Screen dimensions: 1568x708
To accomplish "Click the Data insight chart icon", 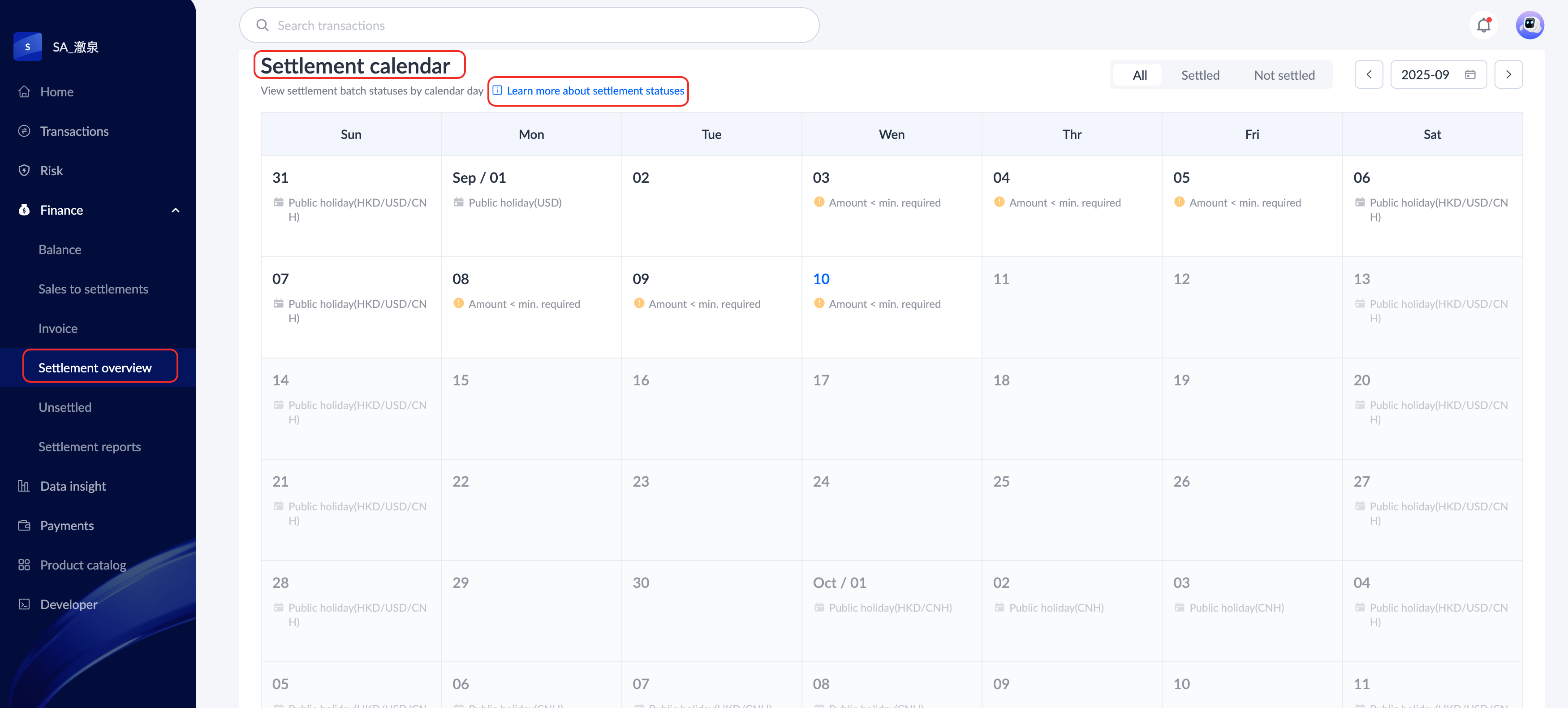I will [24, 486].
